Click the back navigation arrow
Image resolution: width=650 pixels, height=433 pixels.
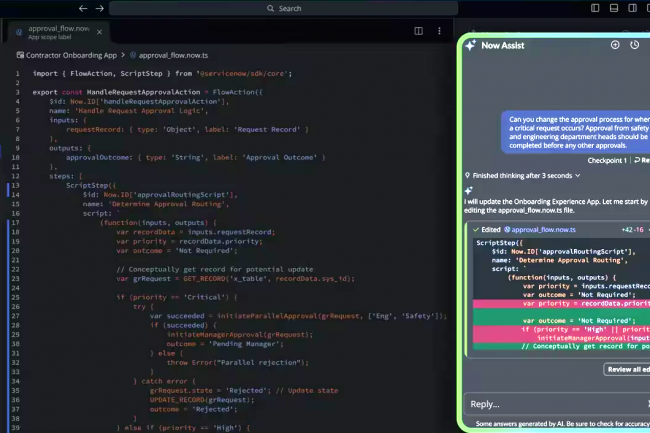pos(83,8)
